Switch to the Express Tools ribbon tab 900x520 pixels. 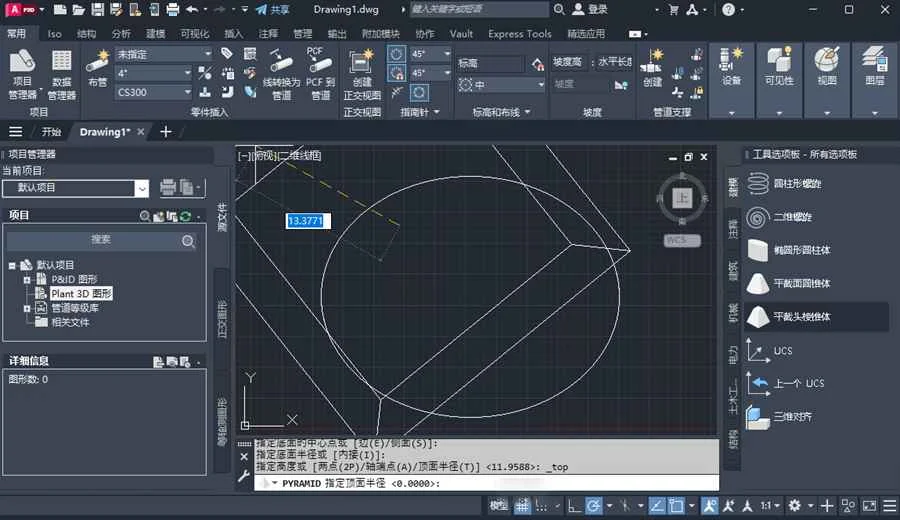(x=519, y=34)
